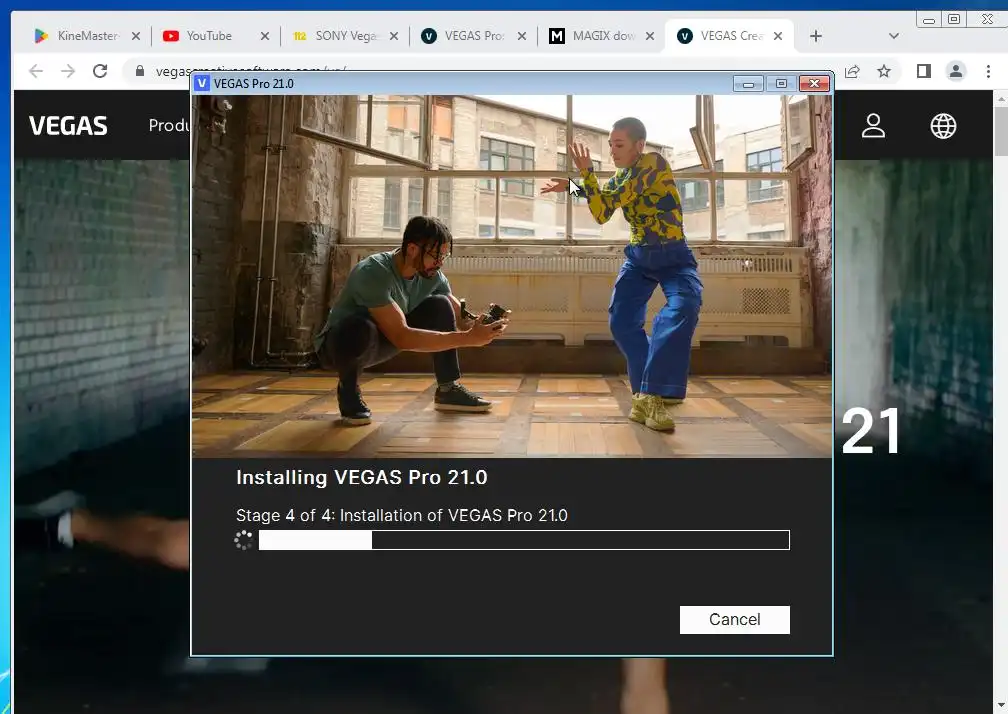Close the VEGAS Pro tab
Image resolution: width=1008 pixels, height=714 pixels.
[x=522, y=36]
